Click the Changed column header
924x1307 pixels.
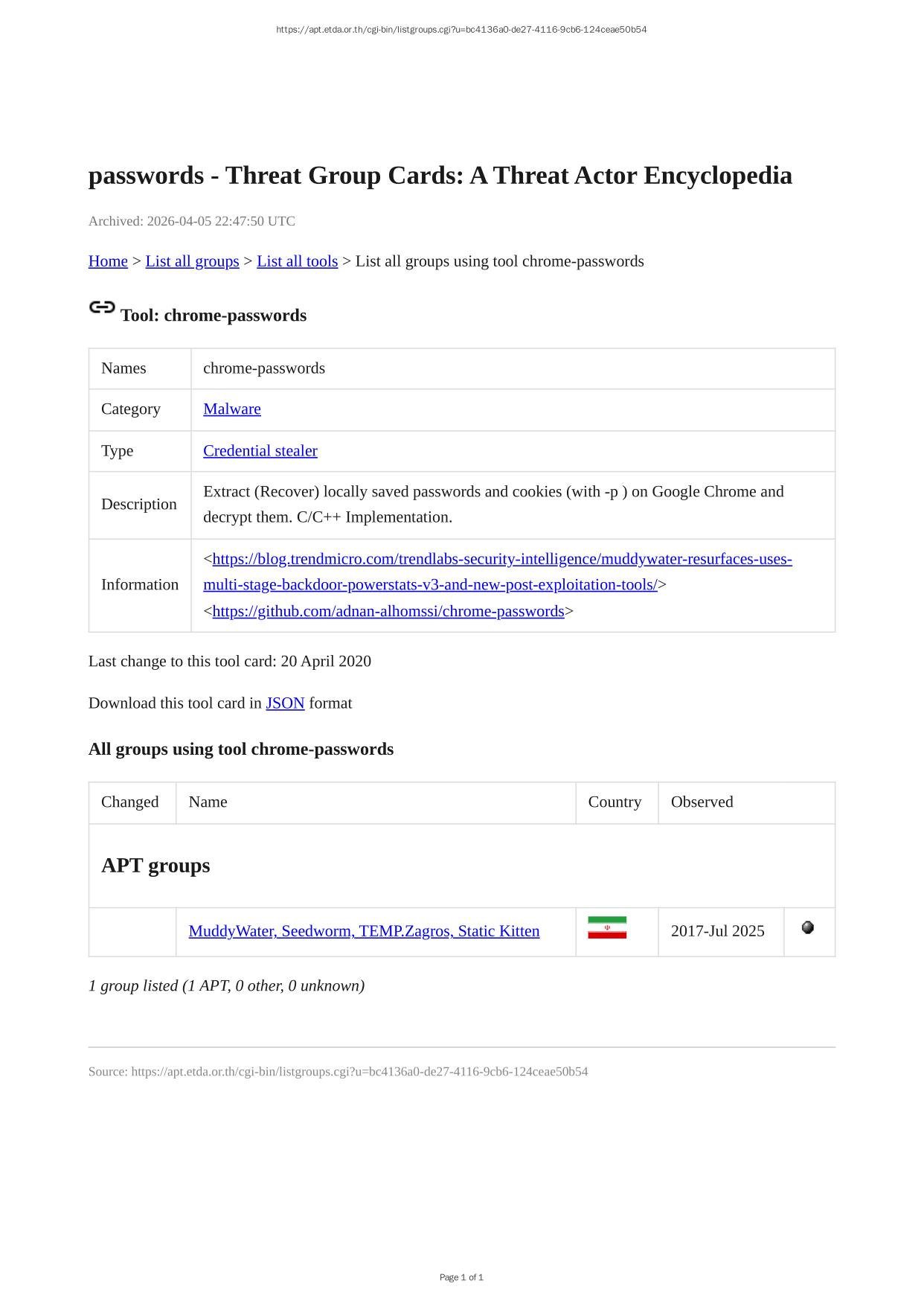coord(130,802)
